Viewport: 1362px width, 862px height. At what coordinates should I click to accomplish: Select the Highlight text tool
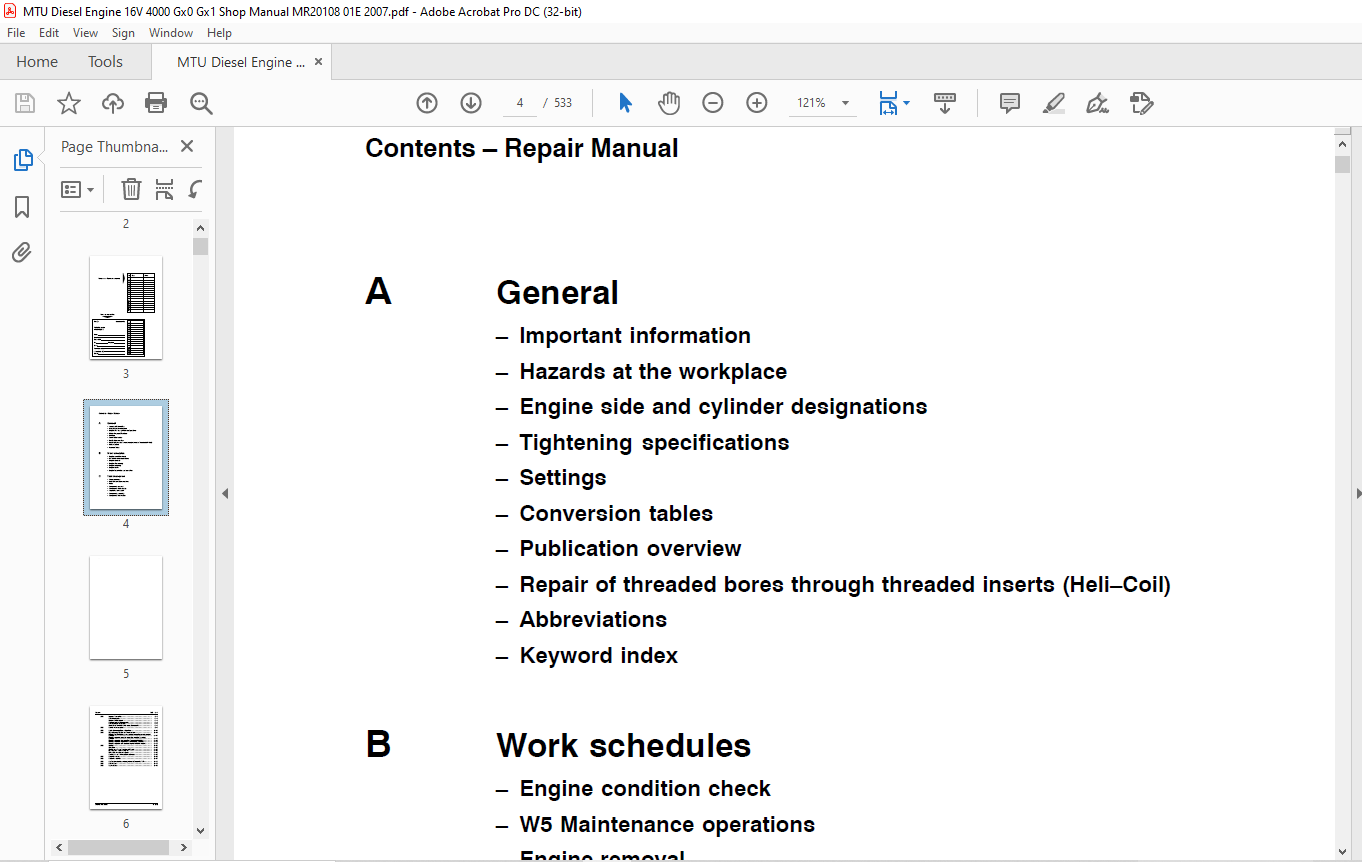tap(1053, 103)
